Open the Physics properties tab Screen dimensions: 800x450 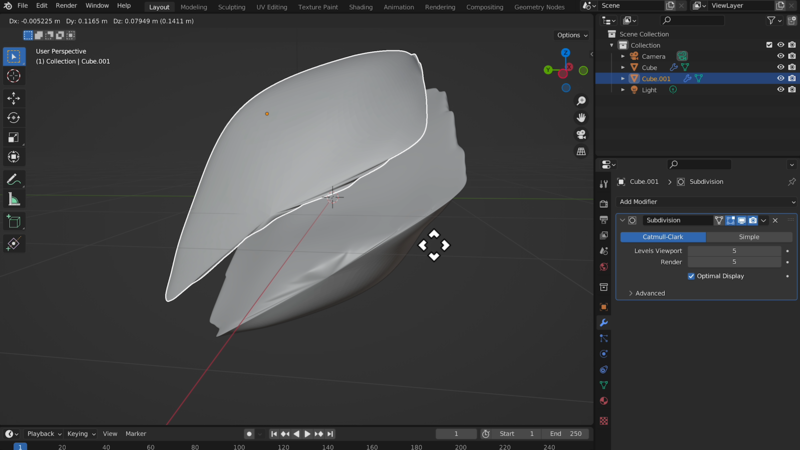pos(604,354)
